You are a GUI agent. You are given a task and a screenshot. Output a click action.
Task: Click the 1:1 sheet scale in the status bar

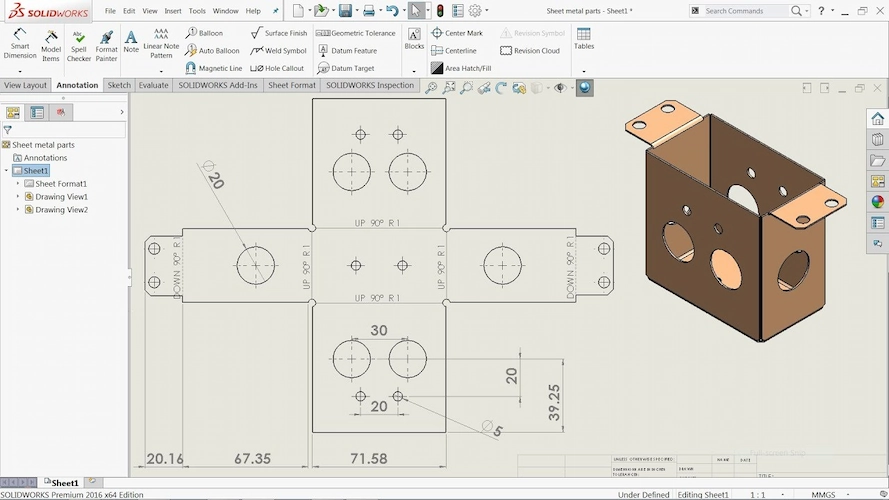point(758,494)
